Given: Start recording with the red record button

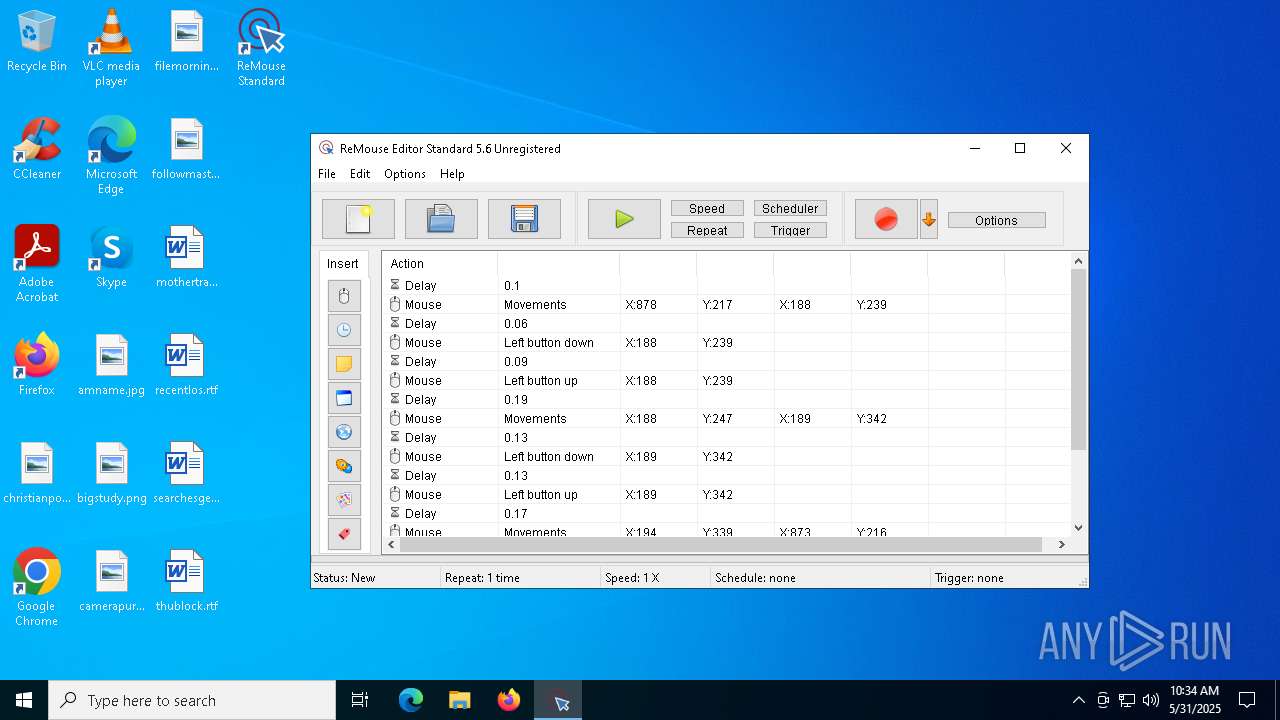Looking at the screenshot, I should (x=886, y=219).
